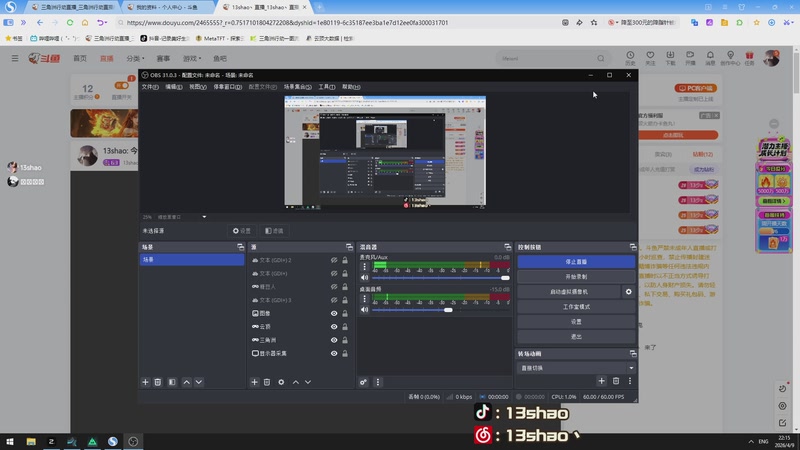Open the transition type dropdown
Viewport: 800px width, 450px height.
point(576,368)
